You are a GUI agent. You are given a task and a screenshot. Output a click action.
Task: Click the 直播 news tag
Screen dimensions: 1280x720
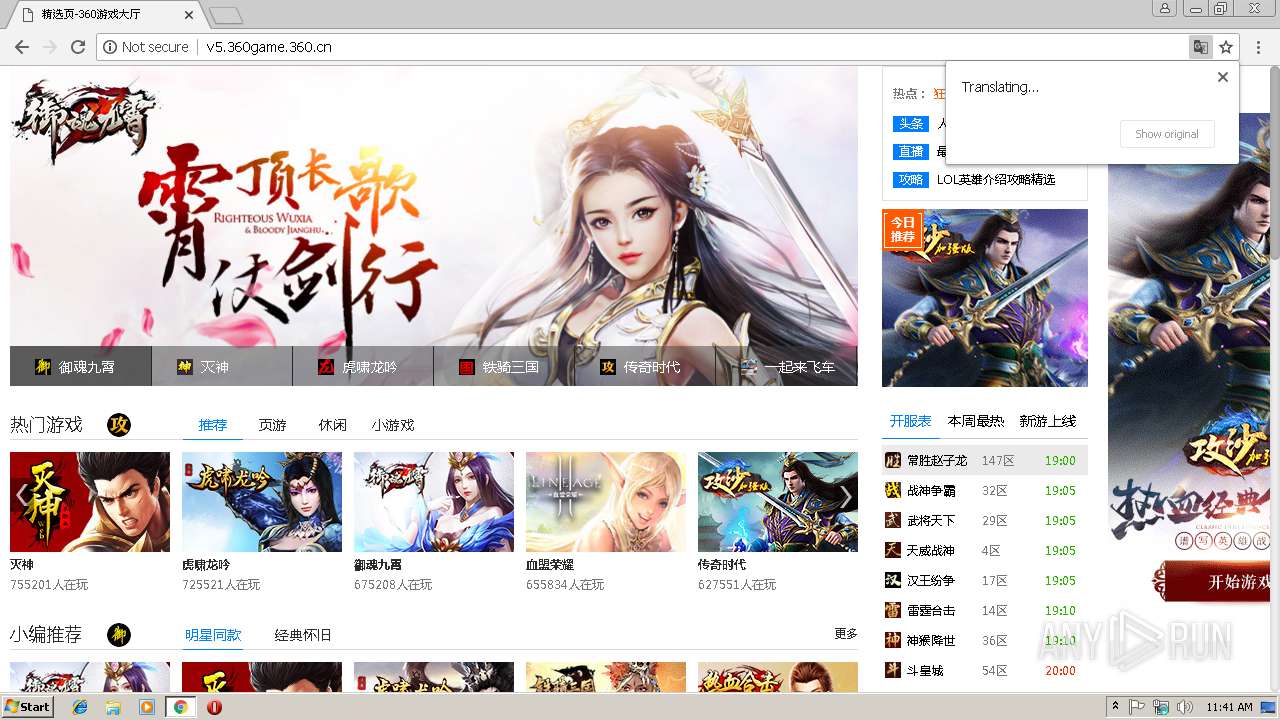click(911, 152)
